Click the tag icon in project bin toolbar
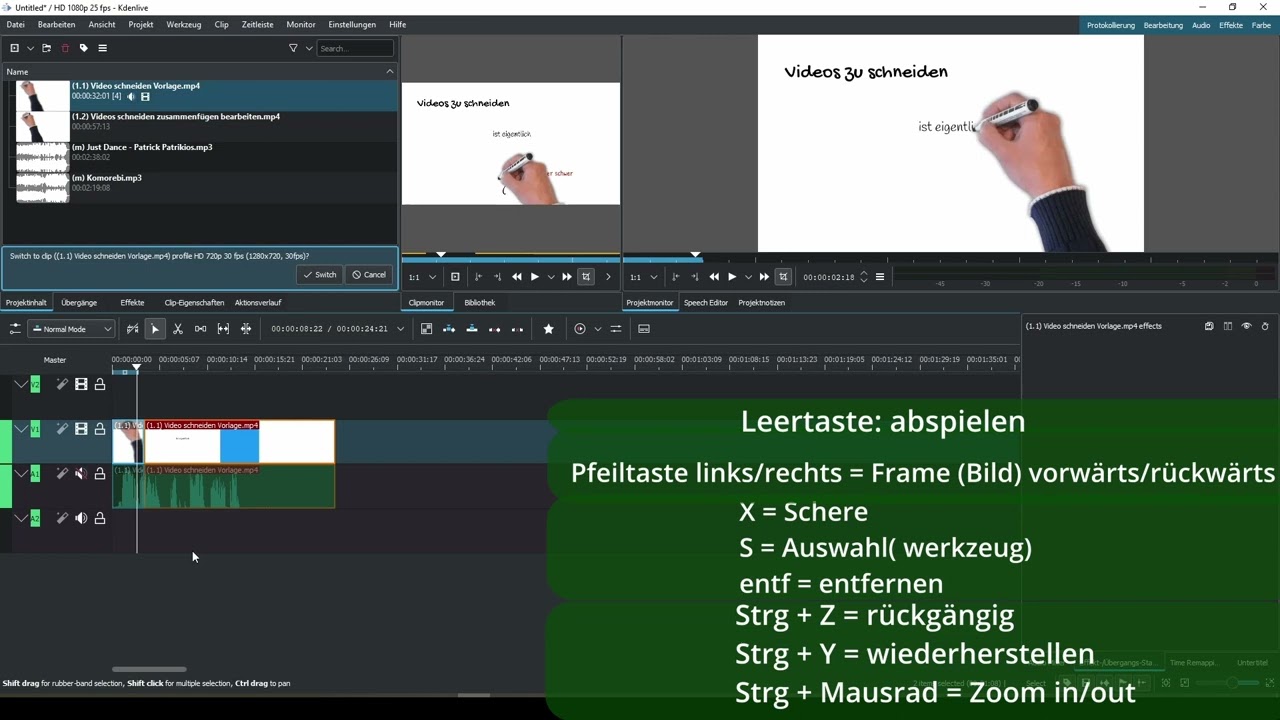1280x720 pixels. point(84,48)
